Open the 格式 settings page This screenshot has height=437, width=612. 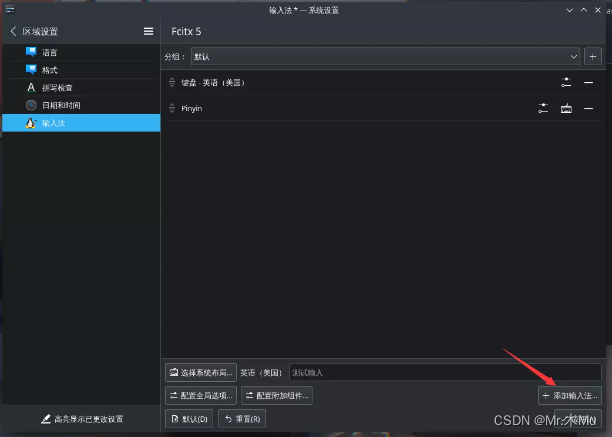point(81,70)
